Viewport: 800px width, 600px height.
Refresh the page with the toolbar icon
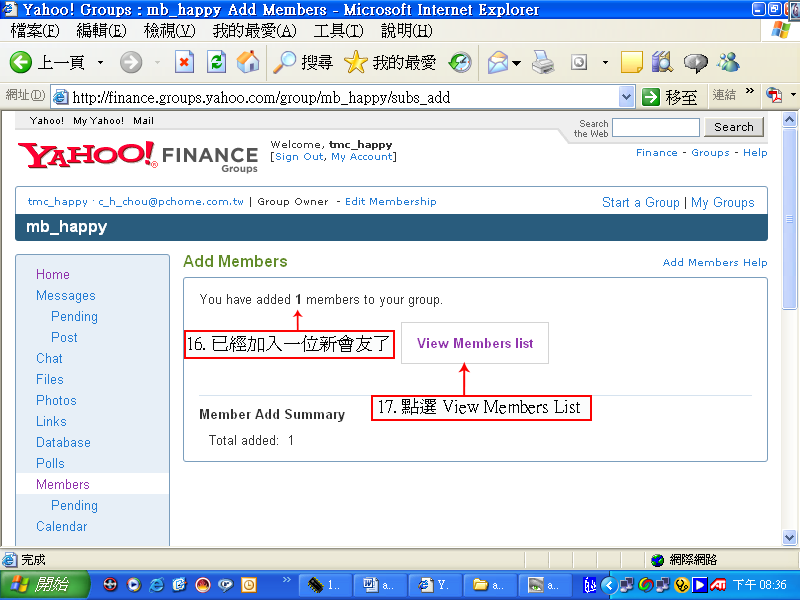pyautogui.click(x=216, y=62)
